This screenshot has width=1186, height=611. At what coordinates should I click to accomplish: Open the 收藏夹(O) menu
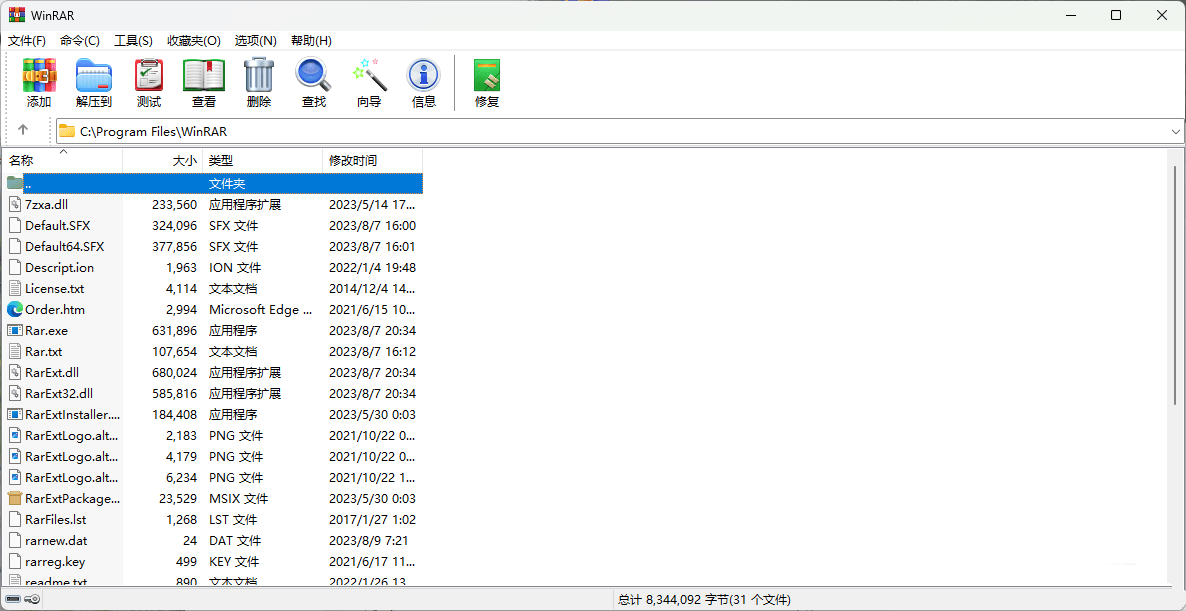point(194,41)
